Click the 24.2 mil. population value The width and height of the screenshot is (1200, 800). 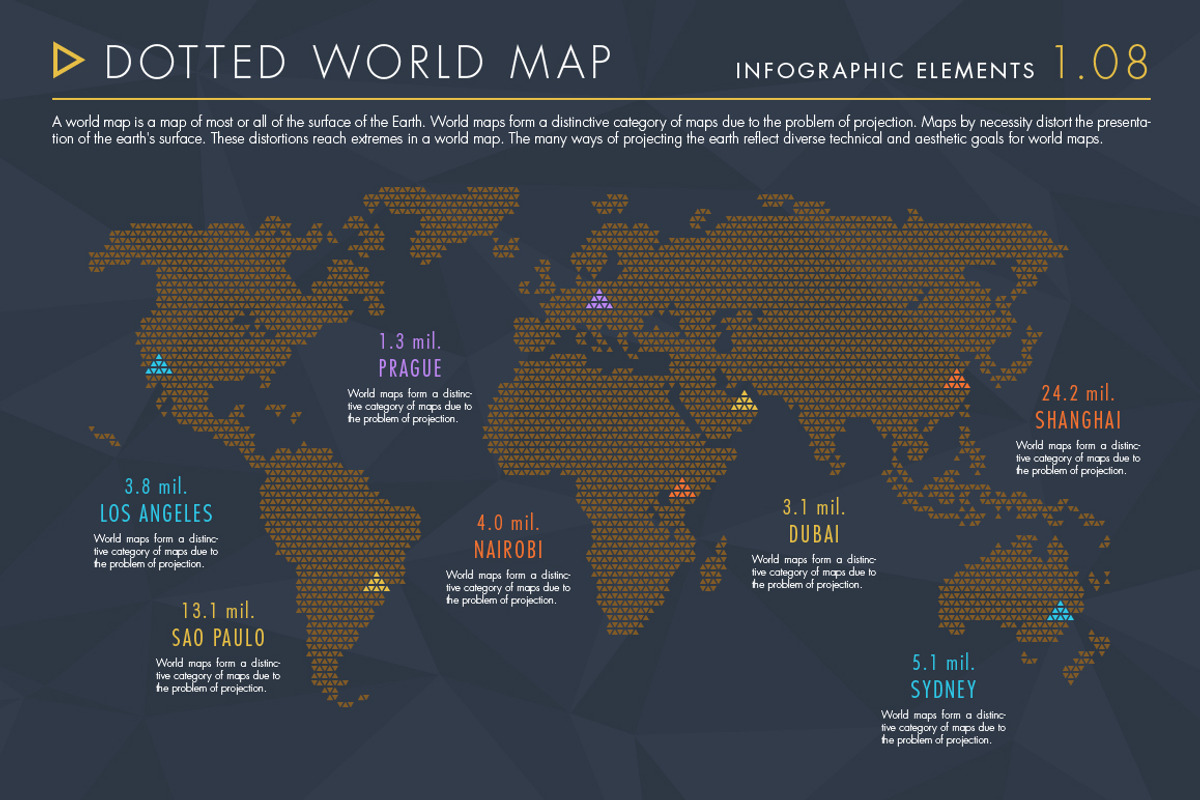1077,392
